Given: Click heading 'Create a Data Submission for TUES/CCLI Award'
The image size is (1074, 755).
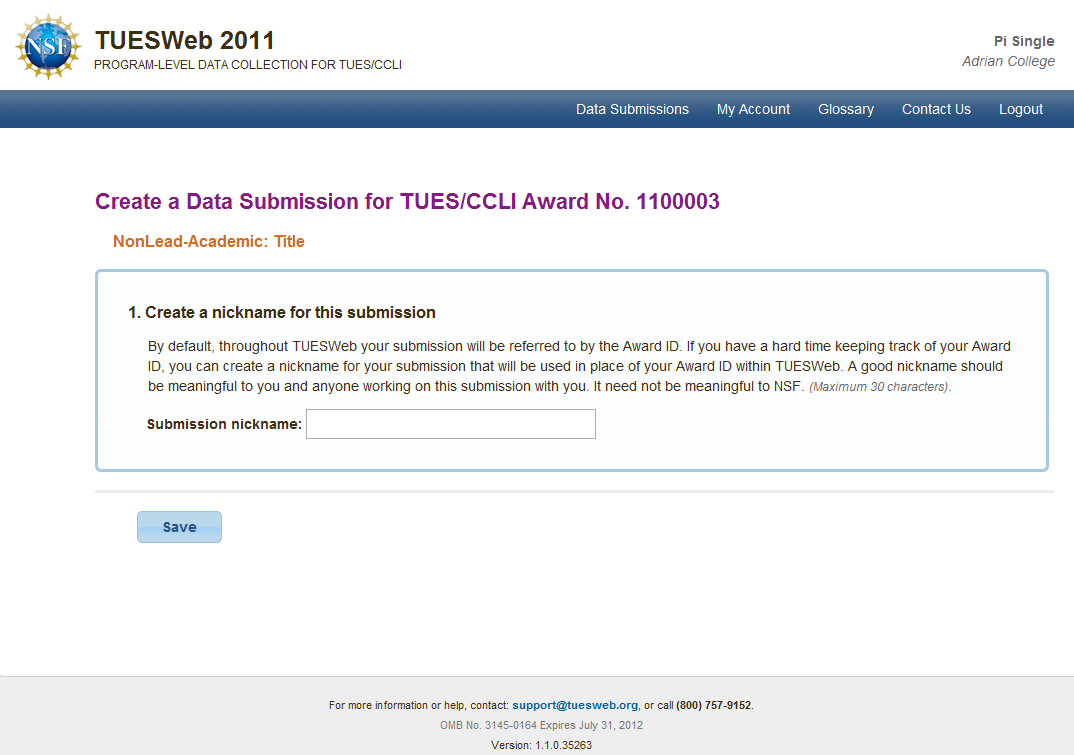Looking at the screenshot, I should pyautogui.click(x=408, y=201).
